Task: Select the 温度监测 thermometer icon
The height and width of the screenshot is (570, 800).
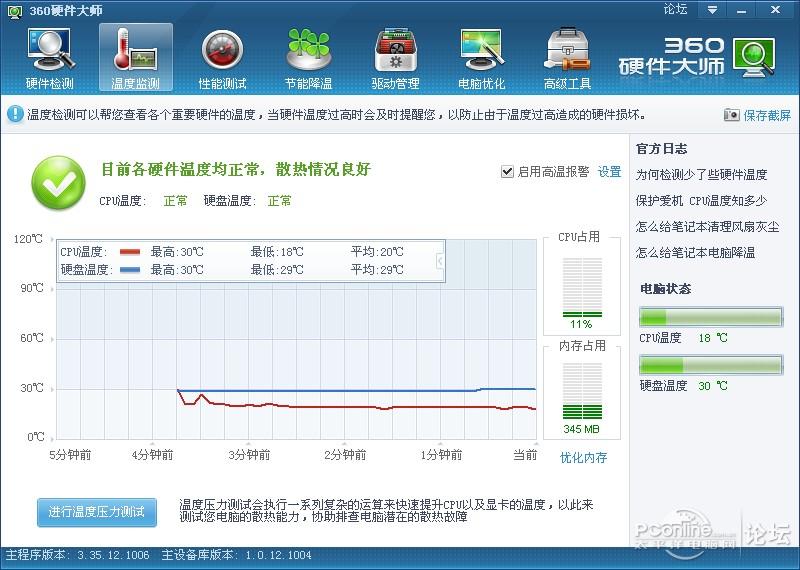Action: (136, 49)
